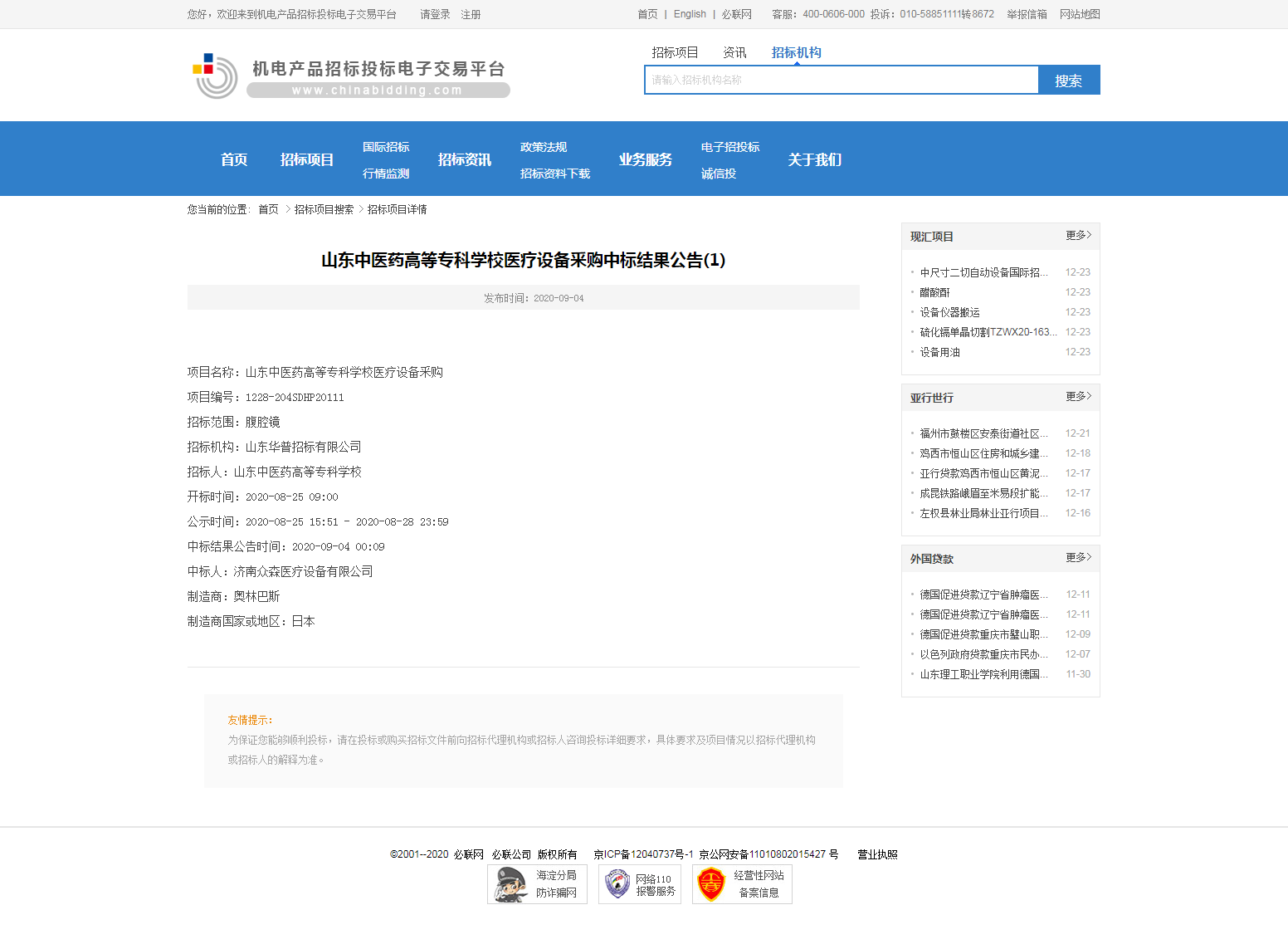Switch to the 招标项目 search tab
Viewport: 1288px width, 949px height.
point(673,51)
